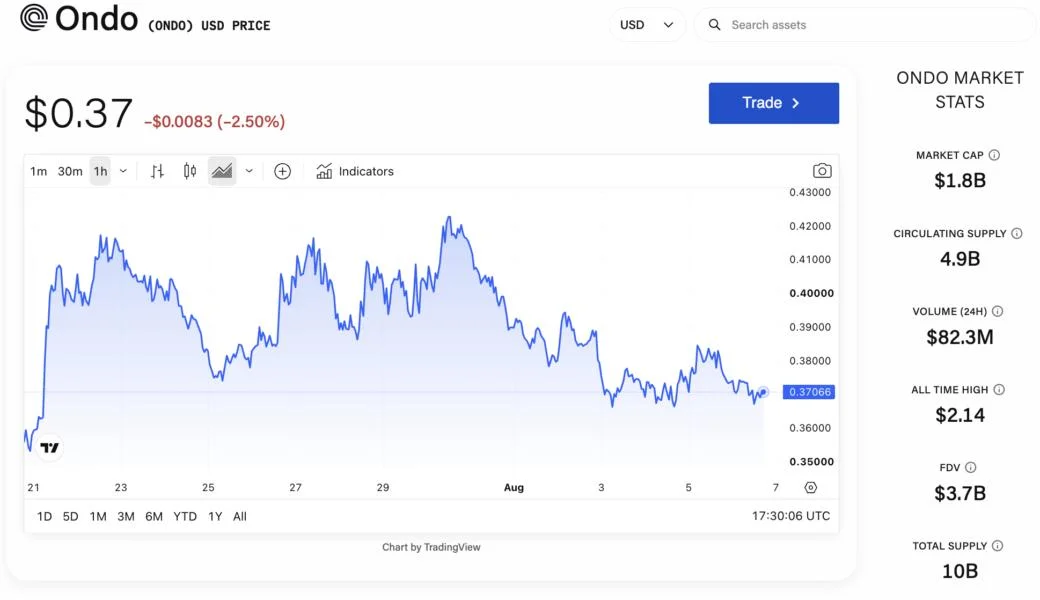1040x600 pixels.
Task: Open chart settings gear icon
Action: 811,487
